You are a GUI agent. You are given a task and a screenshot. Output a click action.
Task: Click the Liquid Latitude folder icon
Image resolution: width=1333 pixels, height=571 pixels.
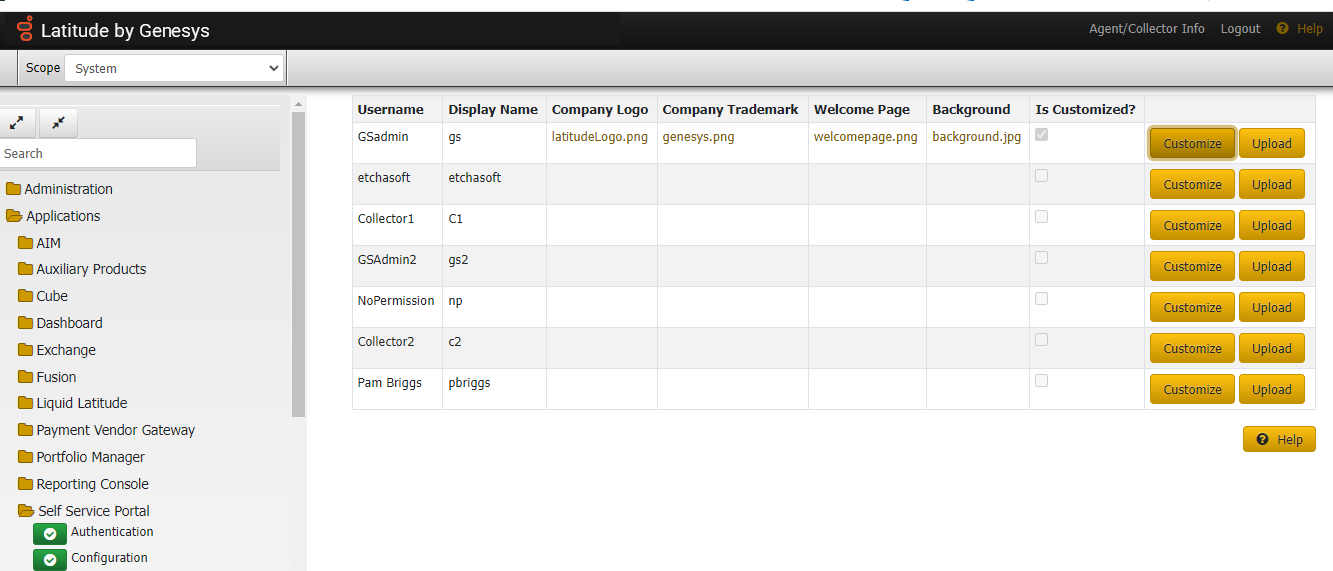point(25,404)
